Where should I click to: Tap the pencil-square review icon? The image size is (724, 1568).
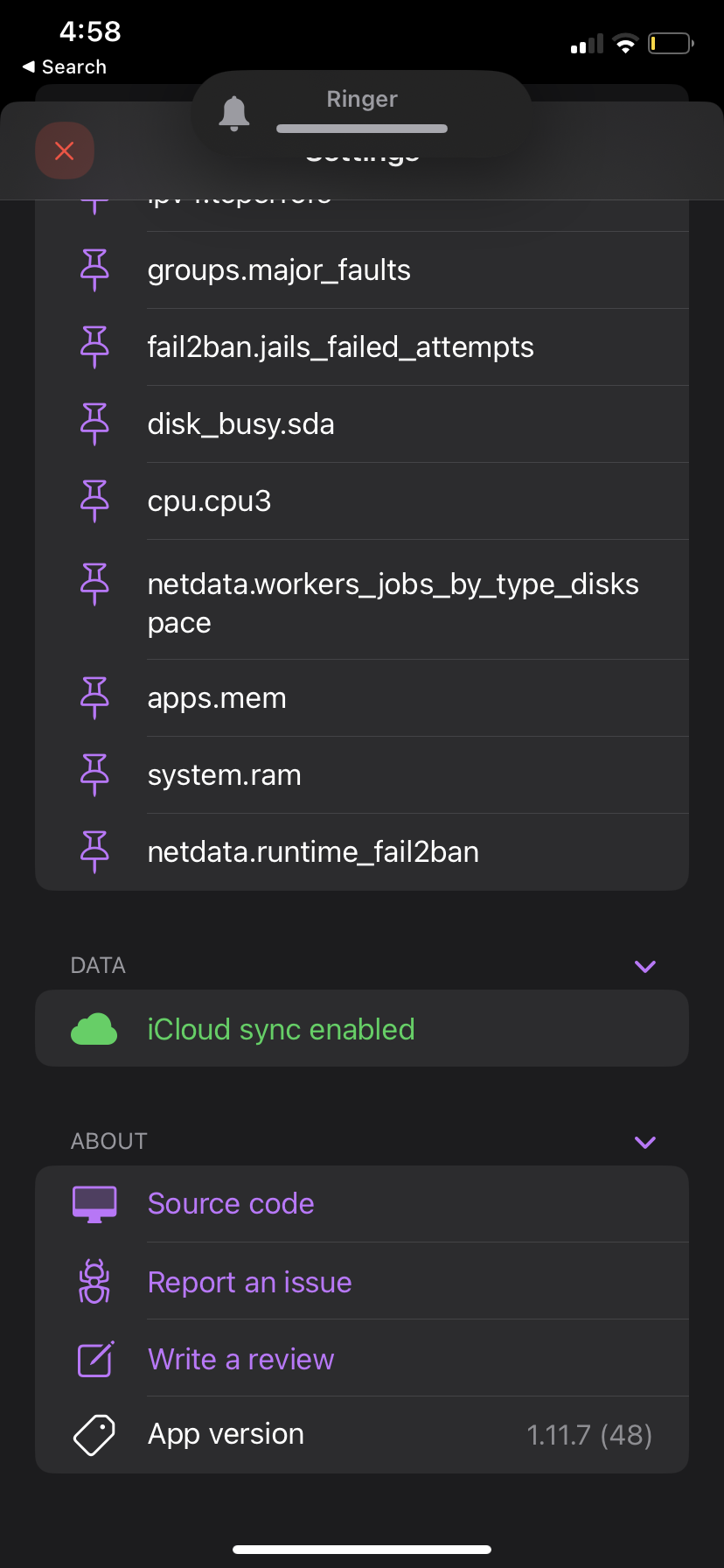(95, 1359)
